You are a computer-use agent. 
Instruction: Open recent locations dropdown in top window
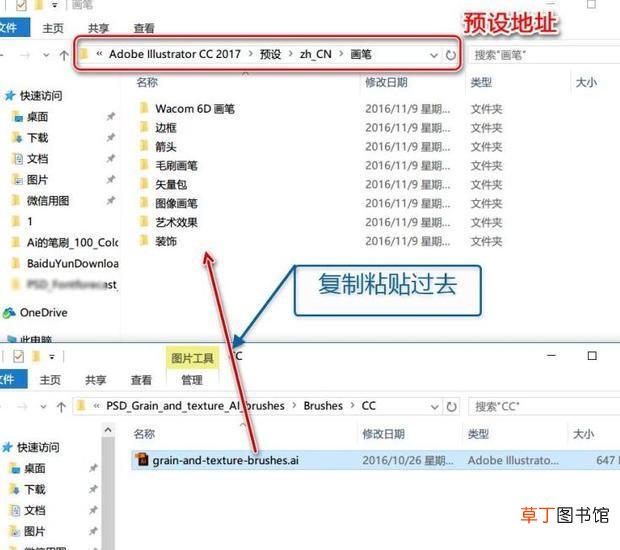coord(46,55)
